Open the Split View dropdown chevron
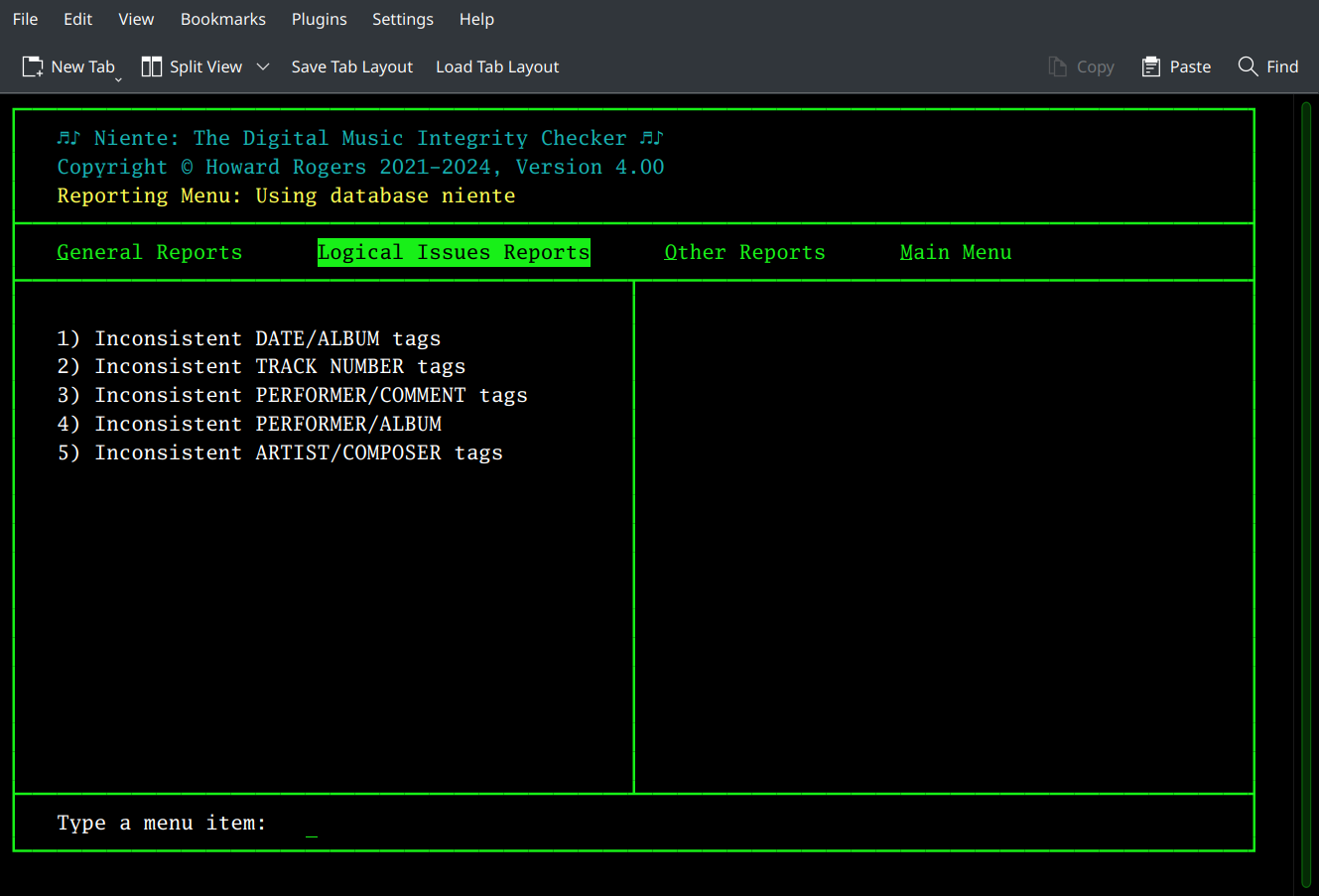 click(262, 65)
